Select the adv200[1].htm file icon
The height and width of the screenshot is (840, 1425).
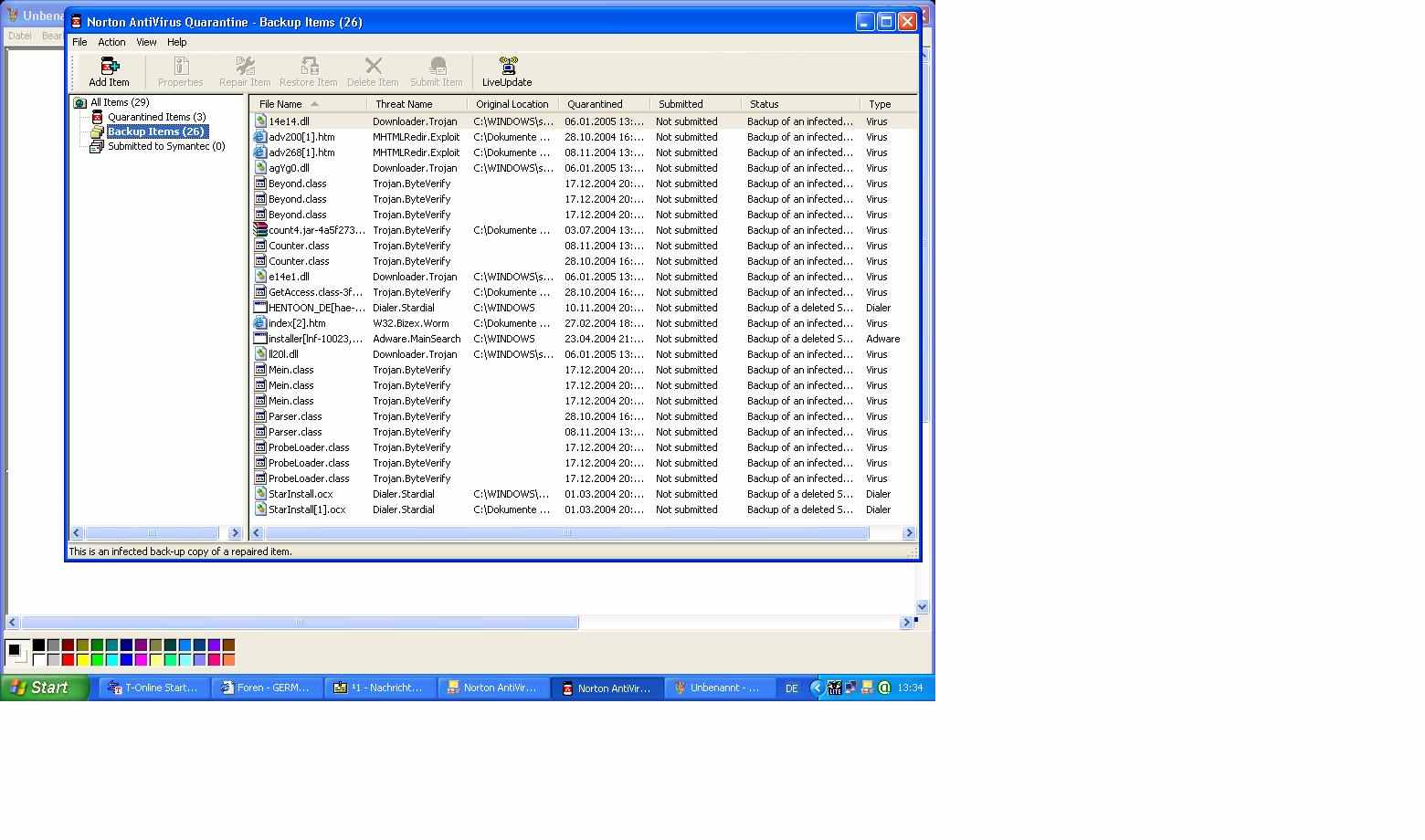[x=260, y=136]
